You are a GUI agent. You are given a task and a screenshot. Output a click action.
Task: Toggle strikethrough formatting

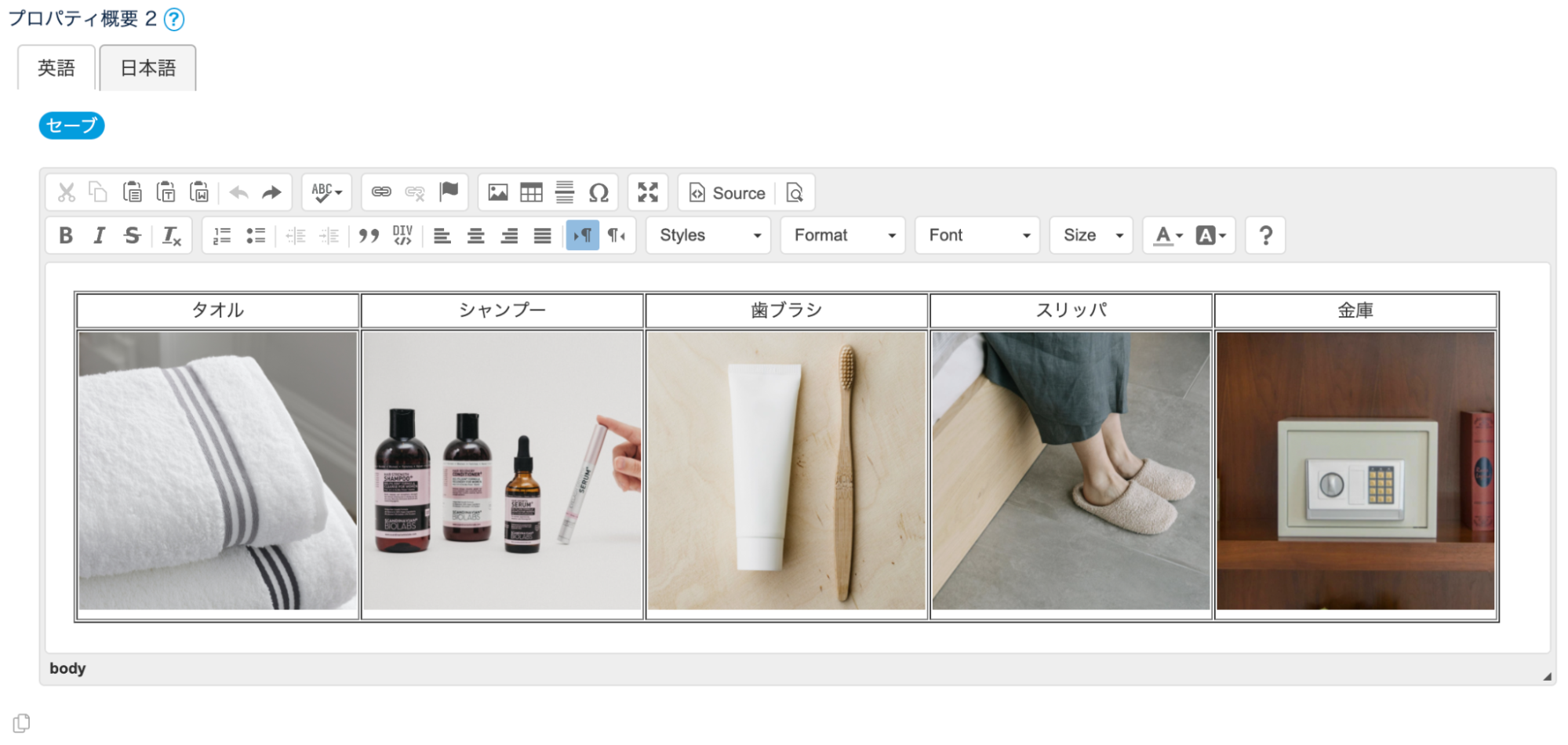[x=133, y=235]
